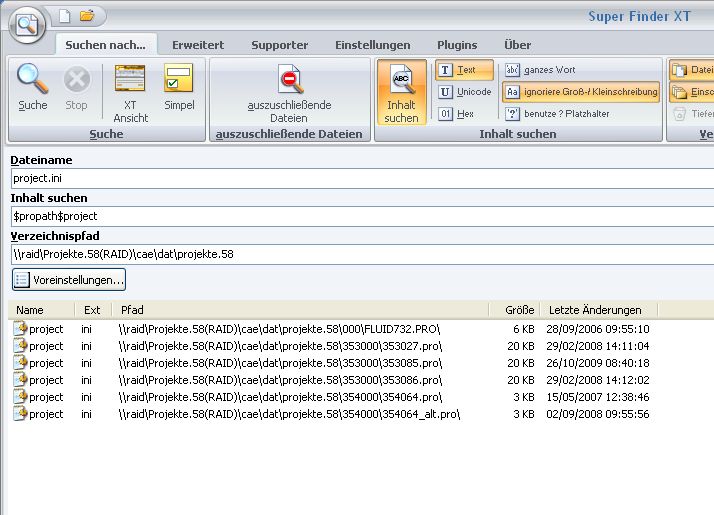Select Unicode content search mode
The image size is (714, 515).
pos(464,92)
